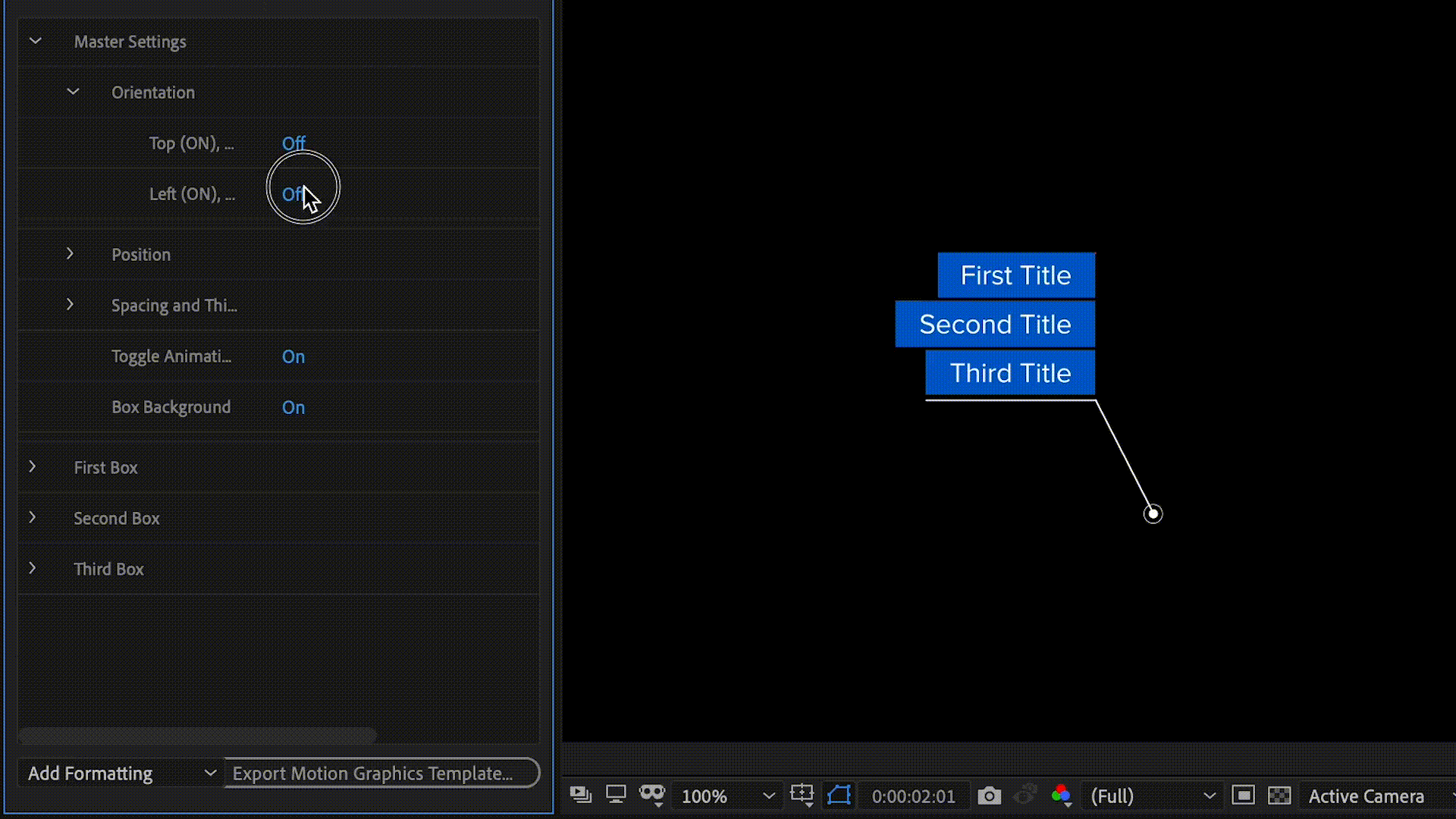Image resolution: width=1456 pixels, height=819 pixels.
Task: Expand the First Box group
Action: [x=33, y=467]
